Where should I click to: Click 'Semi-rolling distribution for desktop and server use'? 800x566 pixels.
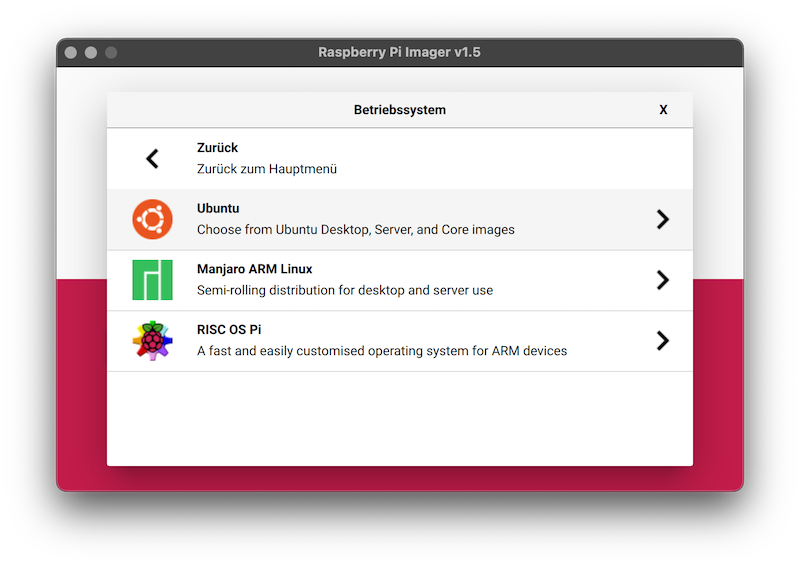[345, 290]
